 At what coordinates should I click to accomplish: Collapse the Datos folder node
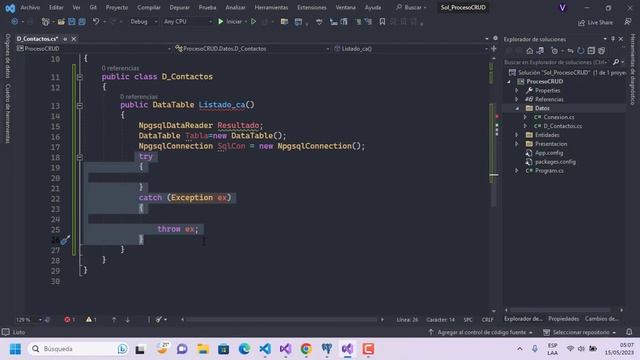(517, 108)
